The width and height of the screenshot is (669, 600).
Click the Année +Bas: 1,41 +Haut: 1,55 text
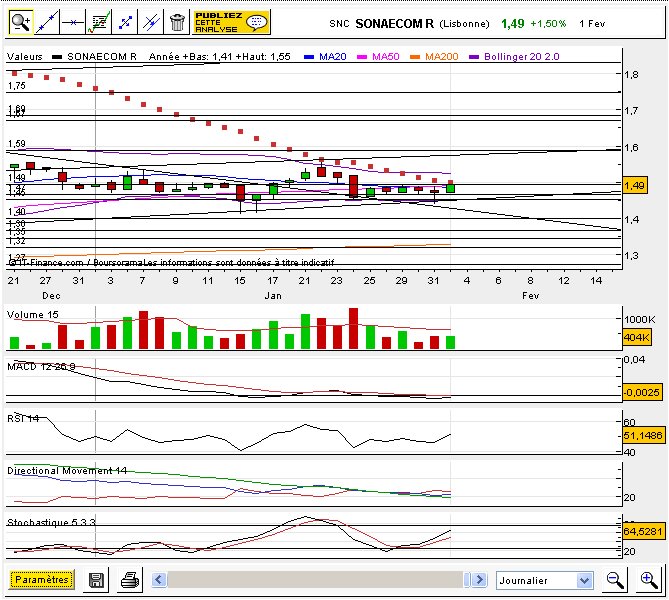[x=220, y=57]
